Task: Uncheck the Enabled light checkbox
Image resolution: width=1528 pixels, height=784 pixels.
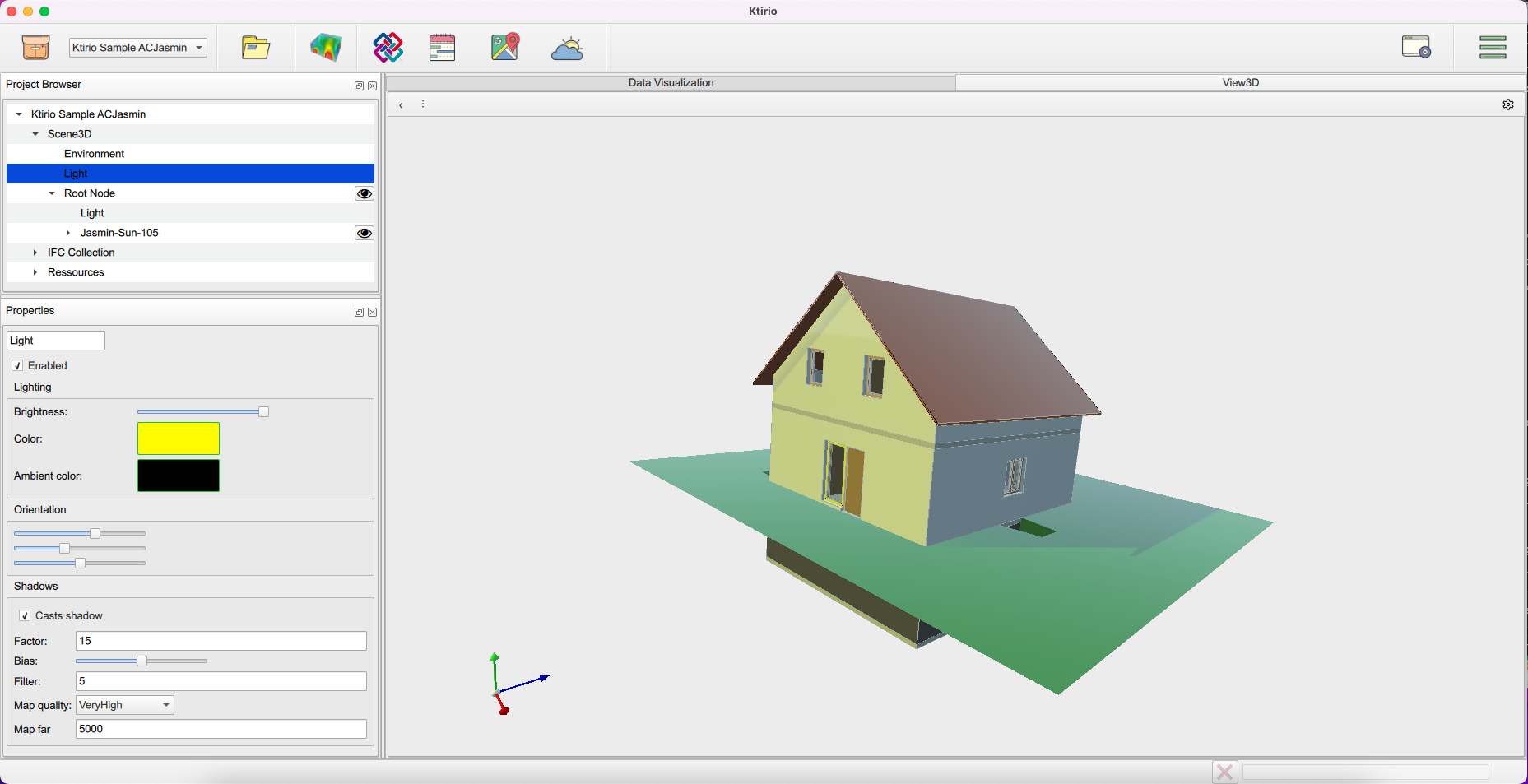Action: tap(17, 365)
